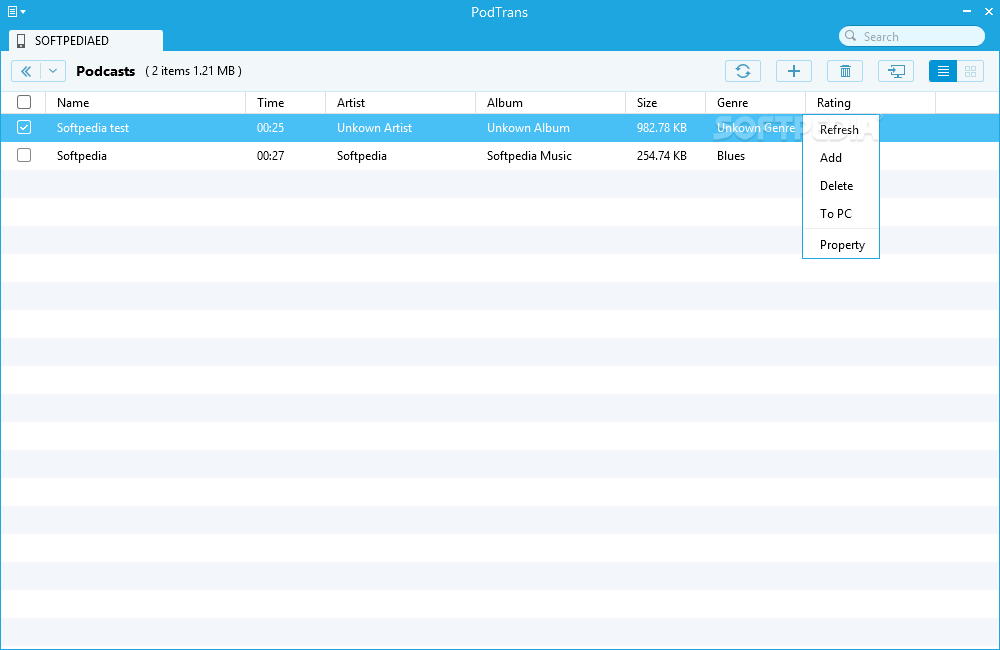Click the 'Podcasts' heading text
1000x650 pixels.
click(x=105, y=71)
